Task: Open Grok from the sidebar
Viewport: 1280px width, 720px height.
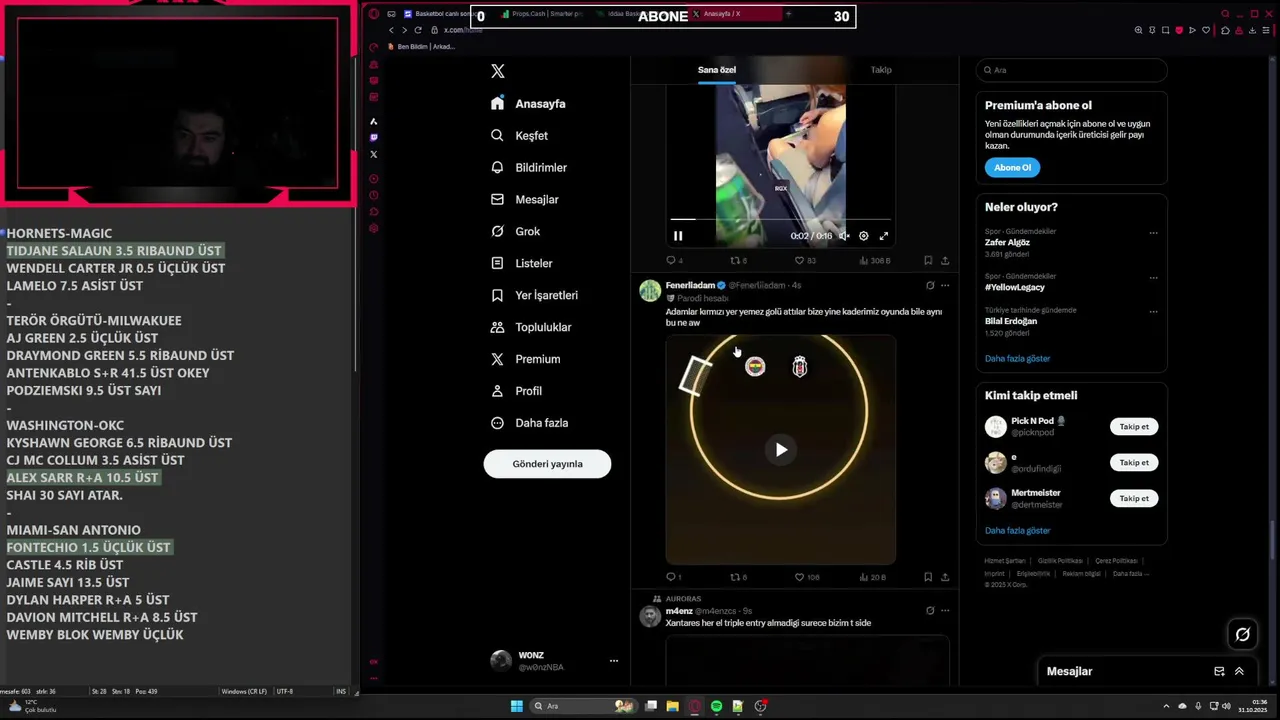Action: click(515, 232)
